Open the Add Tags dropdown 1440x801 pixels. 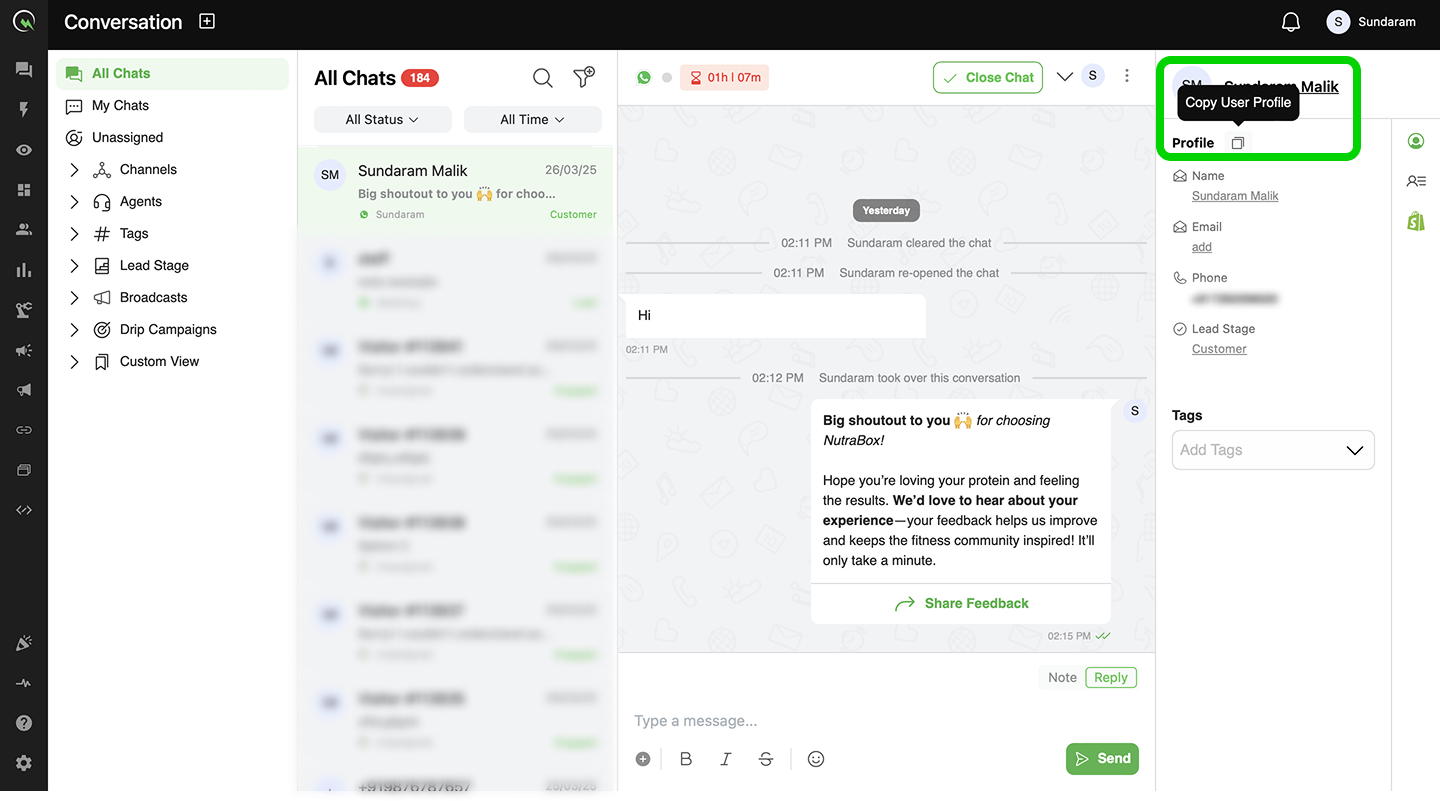click(x=1273, y=450)
